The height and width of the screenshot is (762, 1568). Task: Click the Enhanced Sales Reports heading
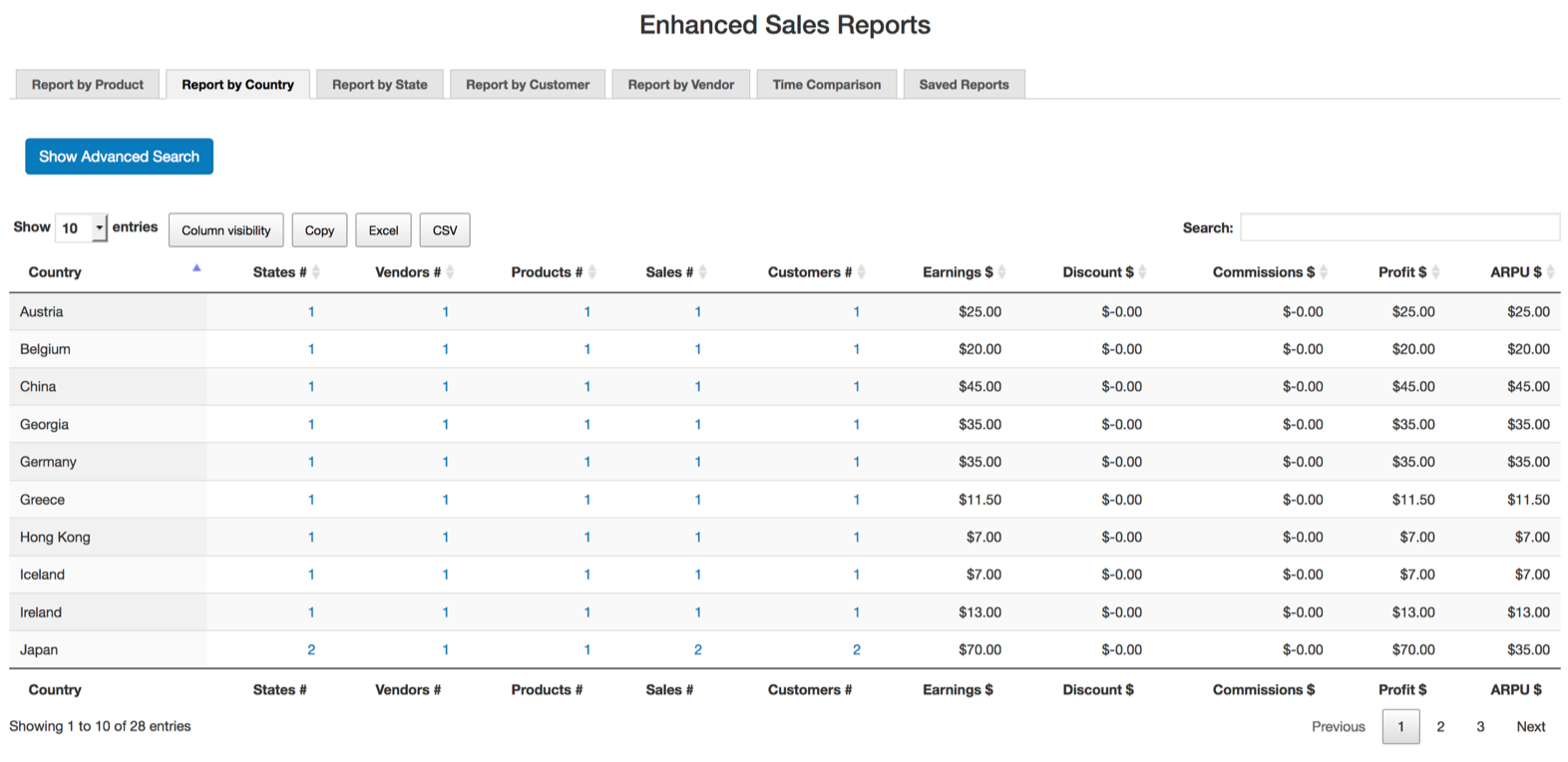[785, 25]
